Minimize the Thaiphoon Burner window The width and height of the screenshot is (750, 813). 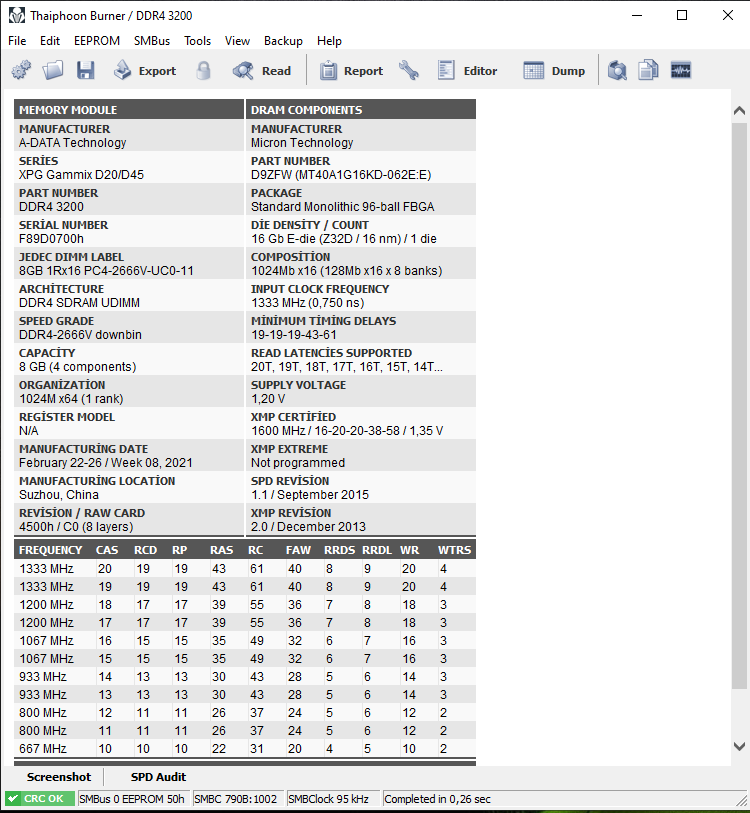[637, 15]
